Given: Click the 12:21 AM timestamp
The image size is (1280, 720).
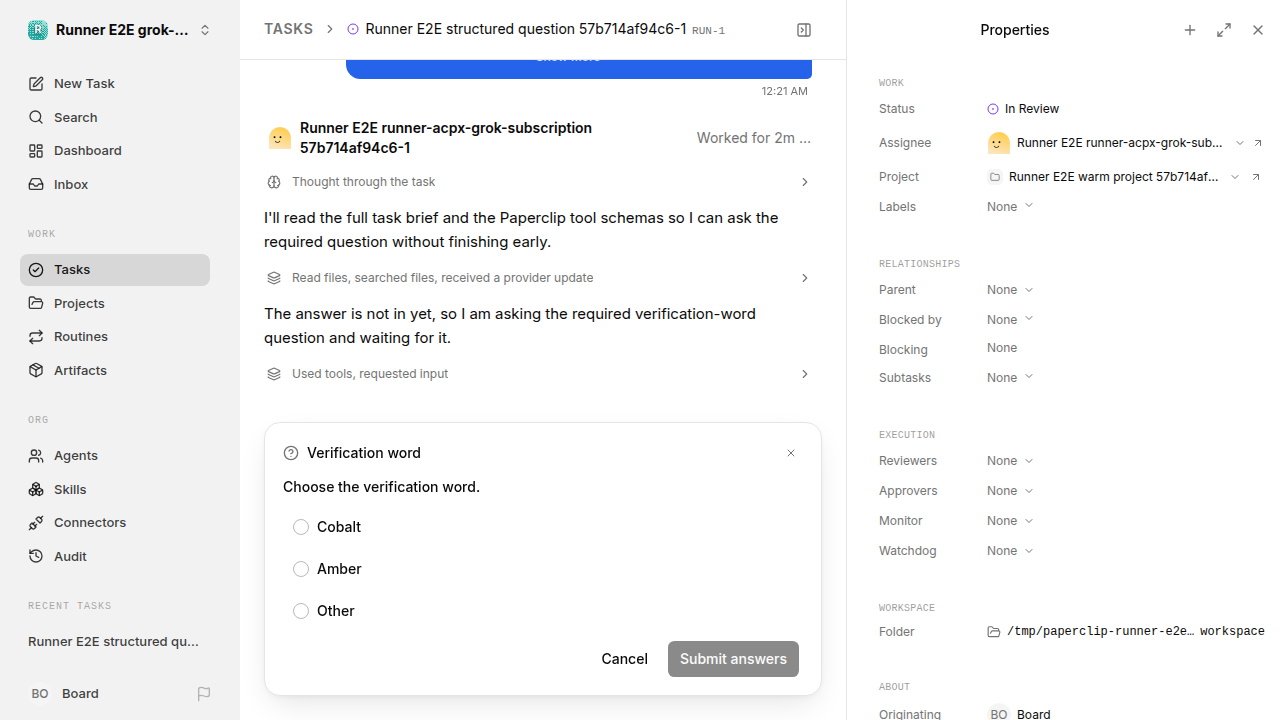Looking at the screenshot, I should [784, 91].
